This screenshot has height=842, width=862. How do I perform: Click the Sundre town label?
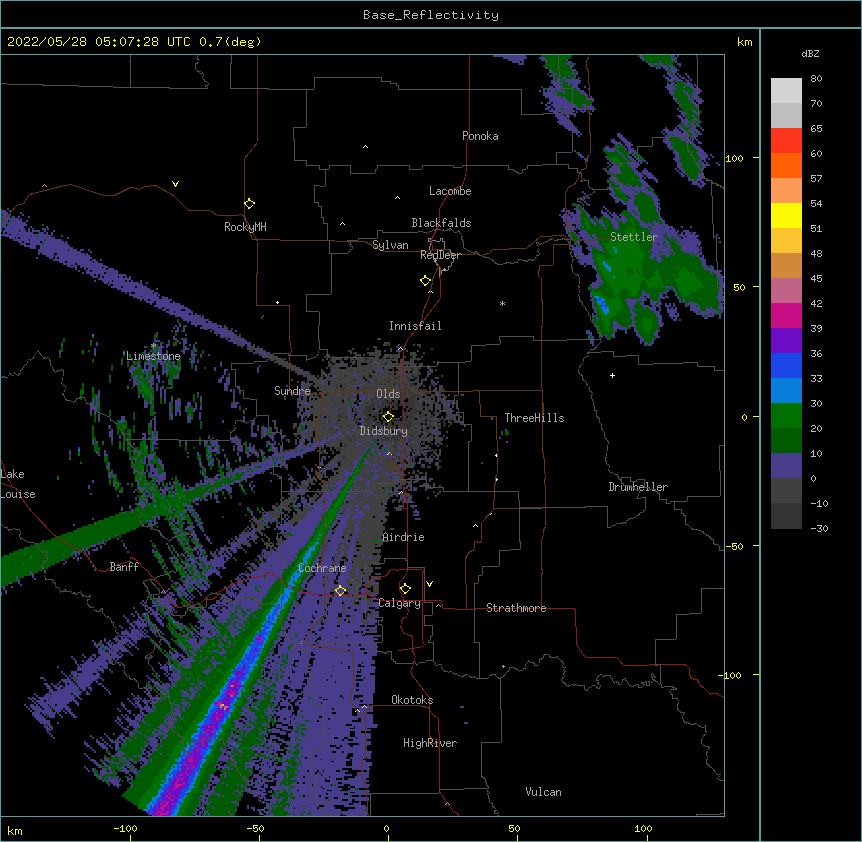pyautogui.click(x=292, y=391)
